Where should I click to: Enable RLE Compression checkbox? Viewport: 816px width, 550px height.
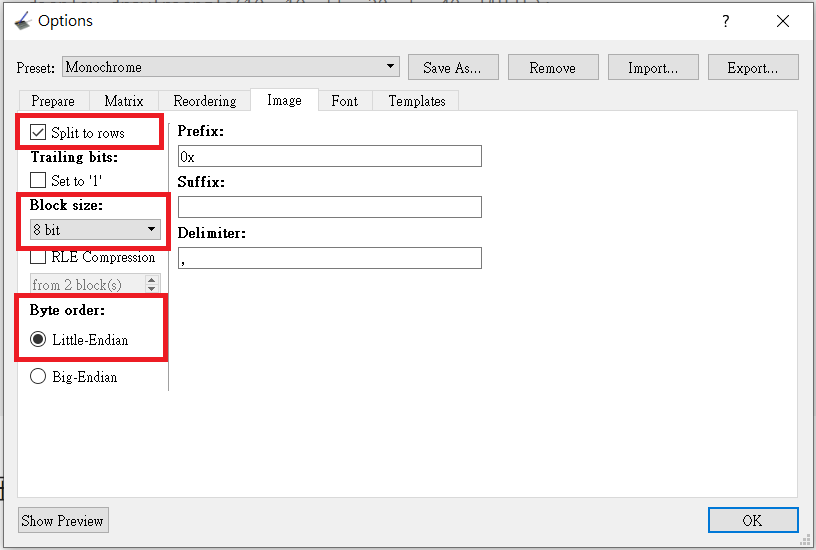pos(39,257)
